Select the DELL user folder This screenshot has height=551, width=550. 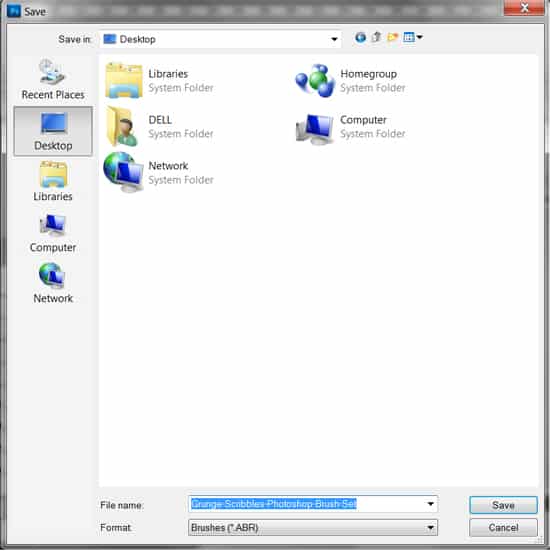pyautogui.click(x=160, y=127)
